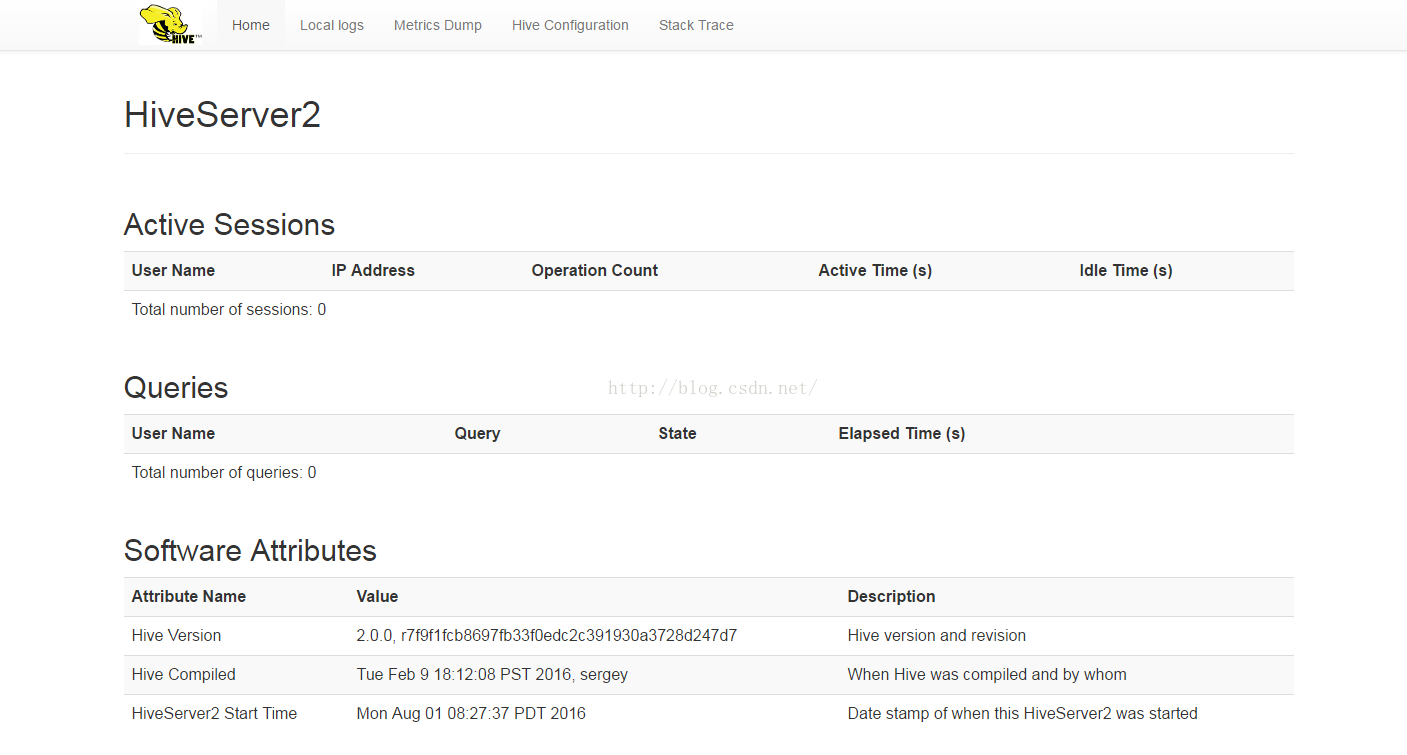Click 'Hive version and revision' description

click(937, 635)
